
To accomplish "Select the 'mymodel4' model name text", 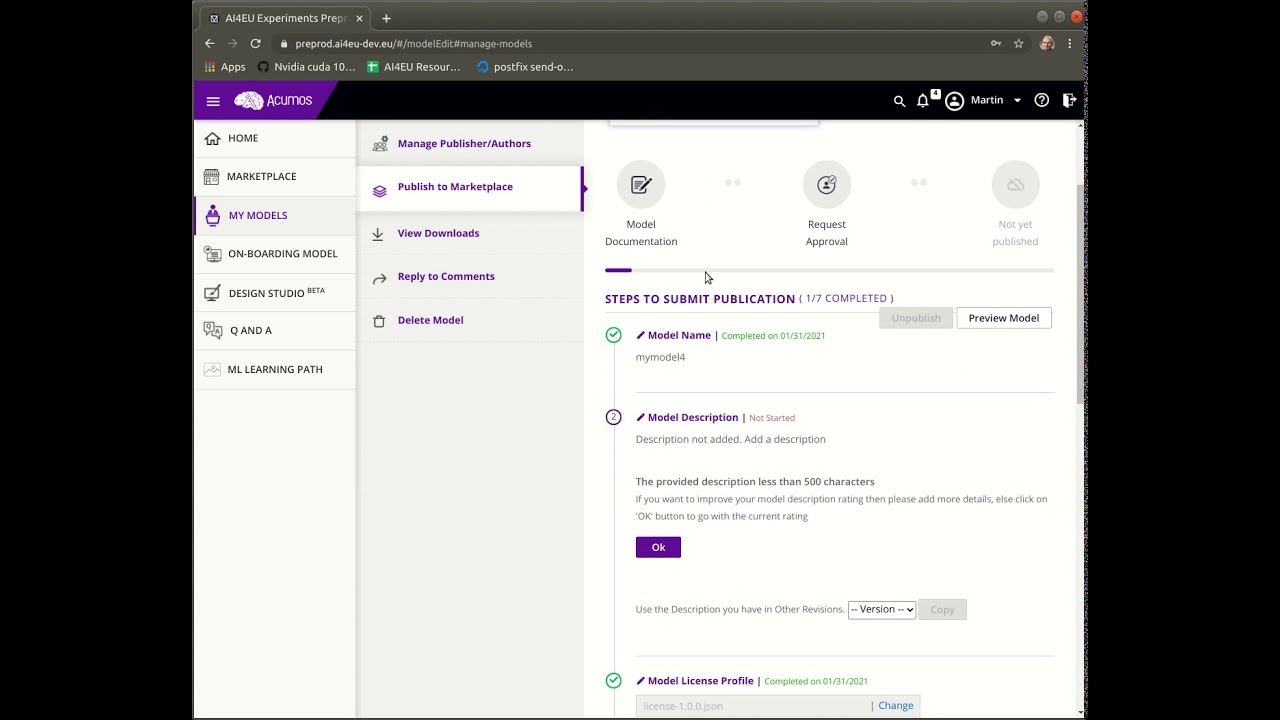I will pyautogui.click(x=660, y=357).
